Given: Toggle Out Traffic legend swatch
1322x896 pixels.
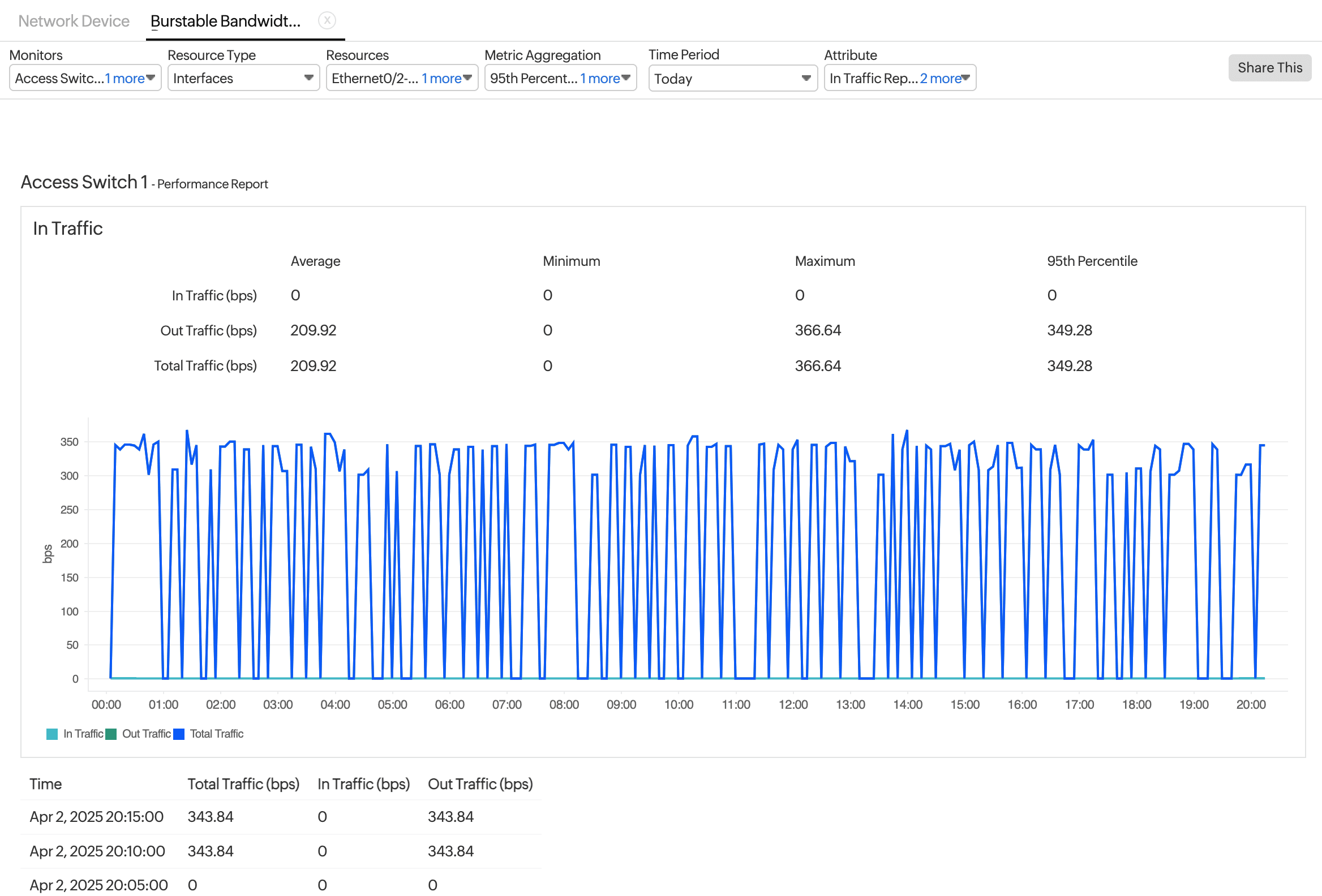Looking at the screenshot, I should (x=111, y=734).
